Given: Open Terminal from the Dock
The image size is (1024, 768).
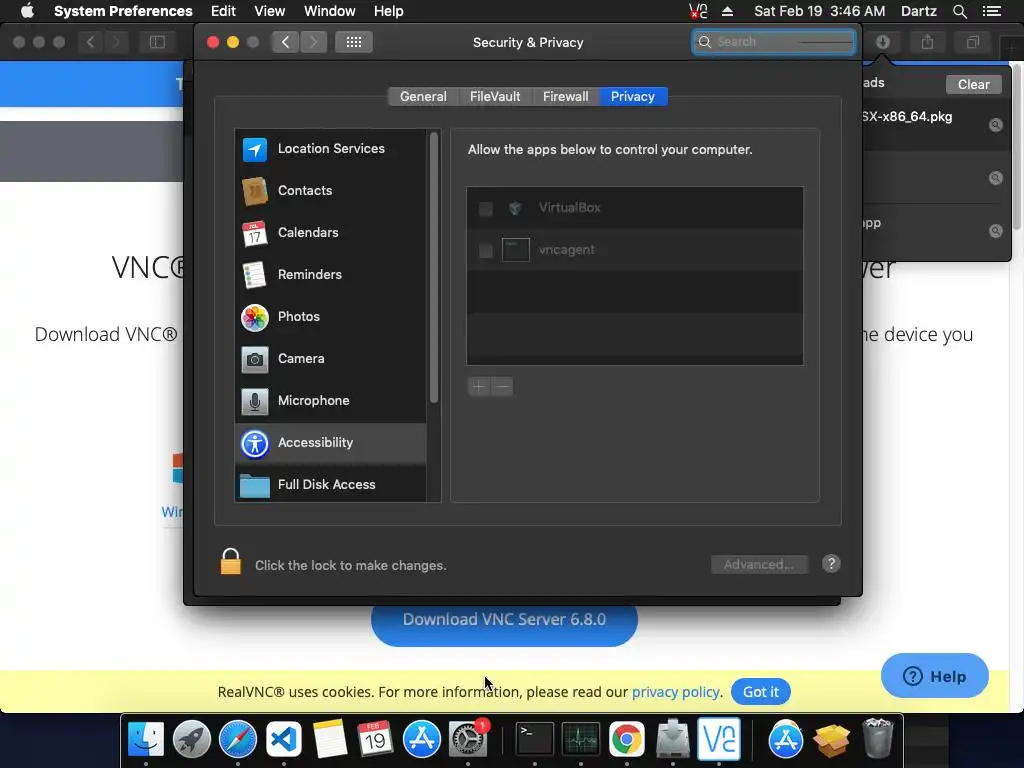Looking at the screenshot, I should pyautogui.click(x=535, y=739).
